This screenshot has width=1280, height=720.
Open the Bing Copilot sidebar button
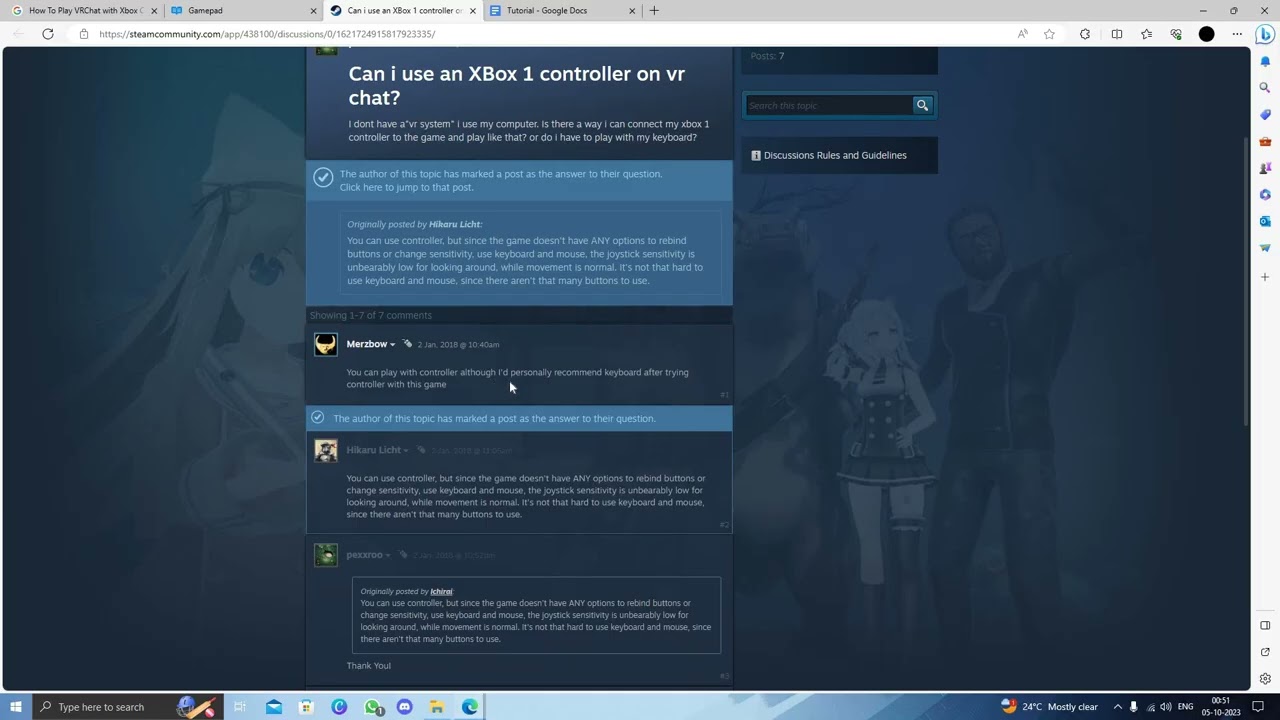(x=1265, y=34)
